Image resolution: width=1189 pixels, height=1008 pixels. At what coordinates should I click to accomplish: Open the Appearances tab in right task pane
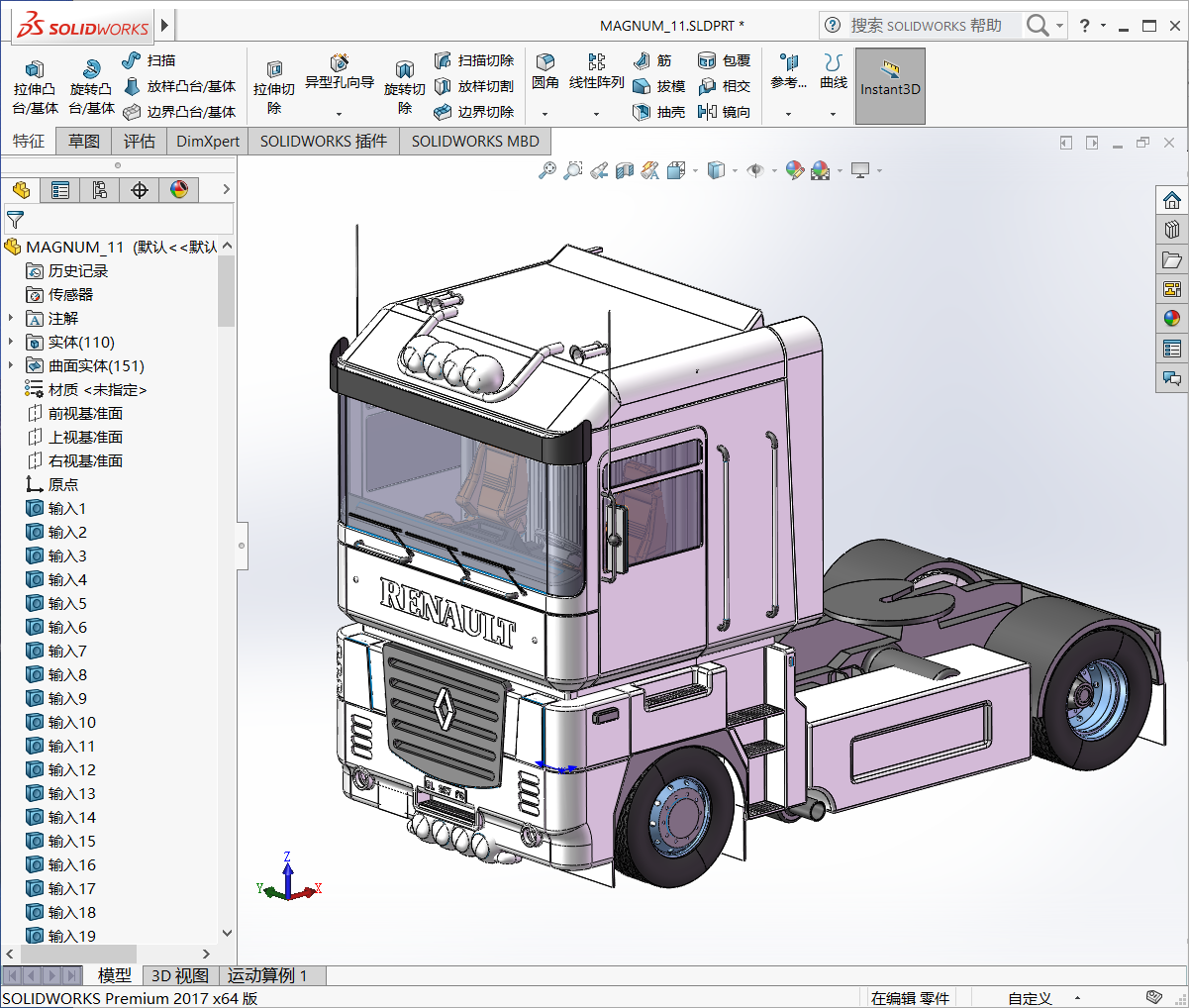pyautogui.click(x=1172, y=319)
